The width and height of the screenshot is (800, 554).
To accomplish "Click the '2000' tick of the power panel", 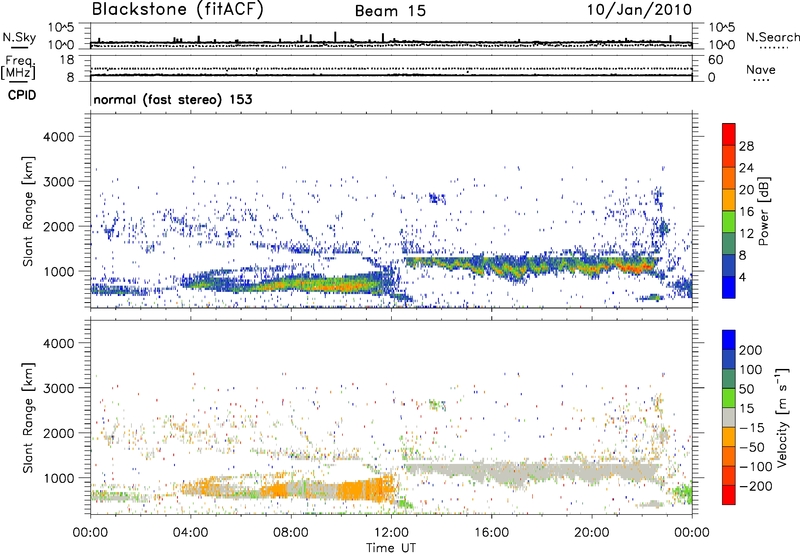I will pos(59,226).
